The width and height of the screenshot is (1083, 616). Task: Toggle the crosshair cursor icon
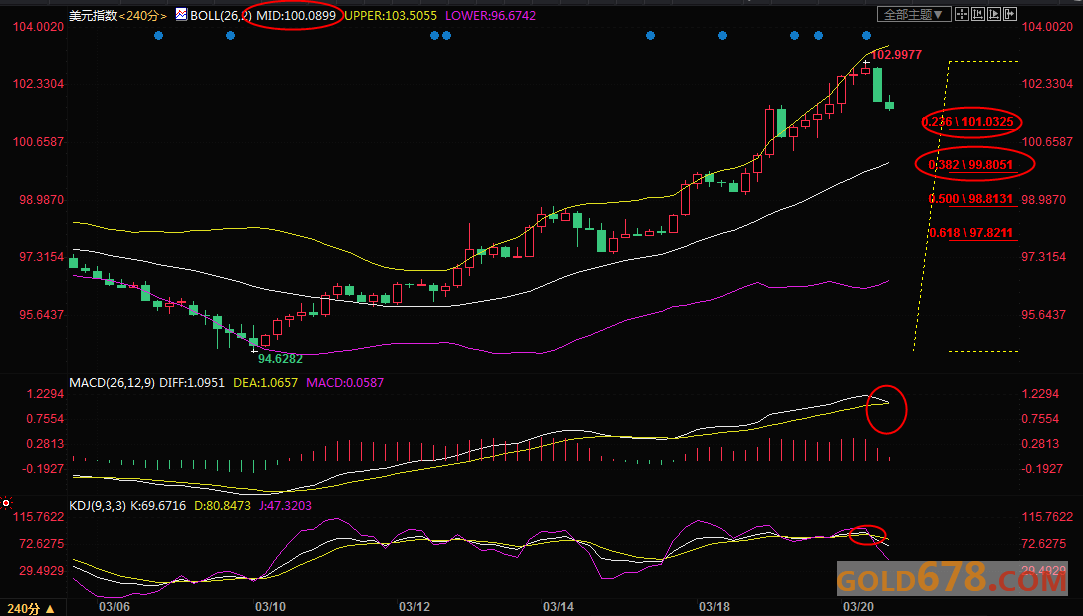[x=964, y=14]
